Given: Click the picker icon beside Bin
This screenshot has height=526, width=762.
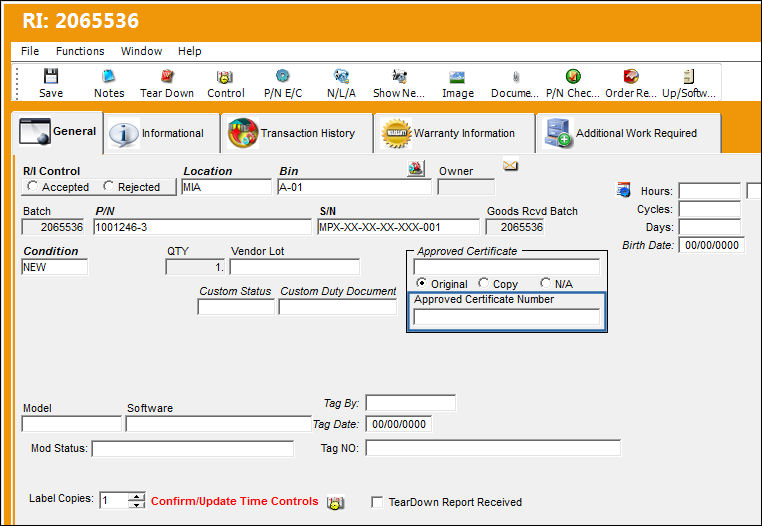Looking at the screenshot, I should coord(416,168).
